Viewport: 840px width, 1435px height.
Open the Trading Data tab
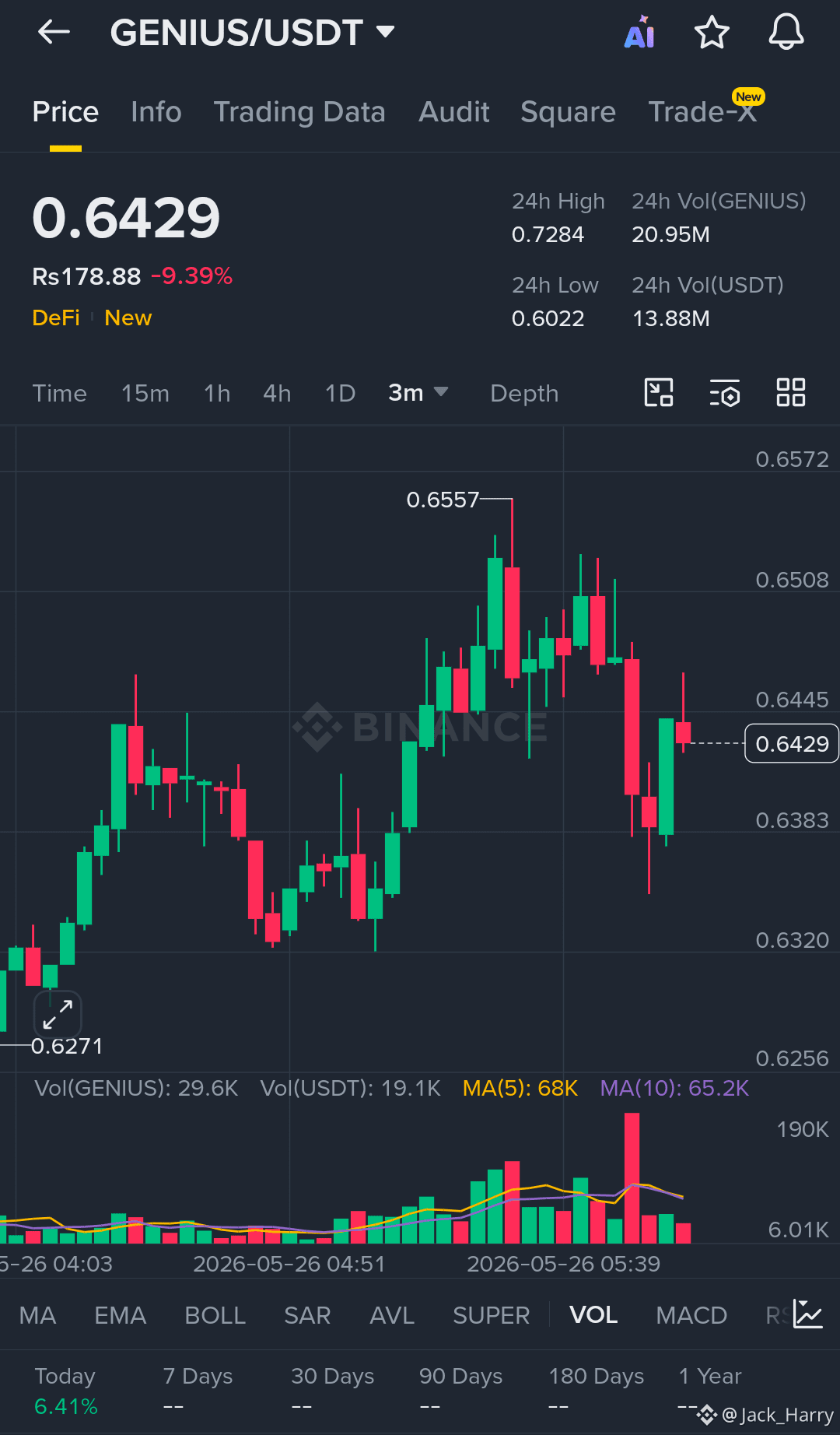point(299,112)
